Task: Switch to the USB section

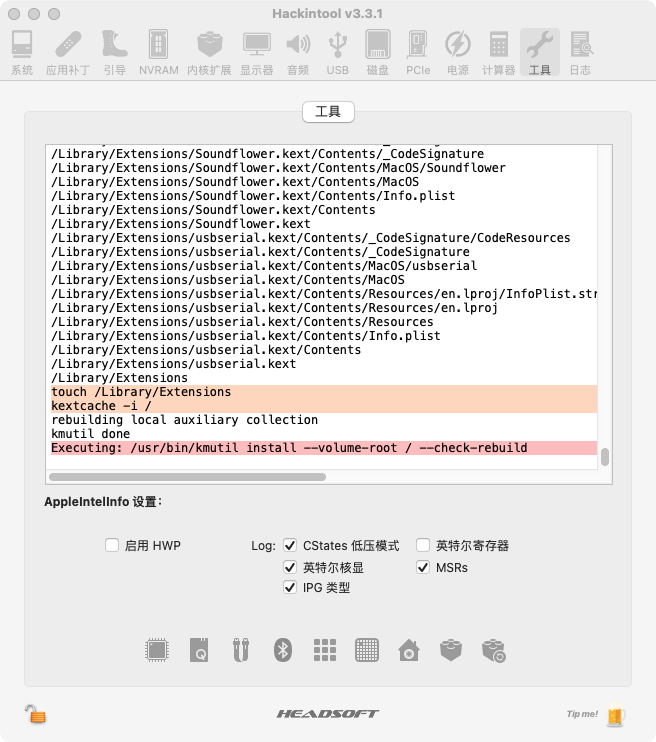Action: click(x=337, y=52)
